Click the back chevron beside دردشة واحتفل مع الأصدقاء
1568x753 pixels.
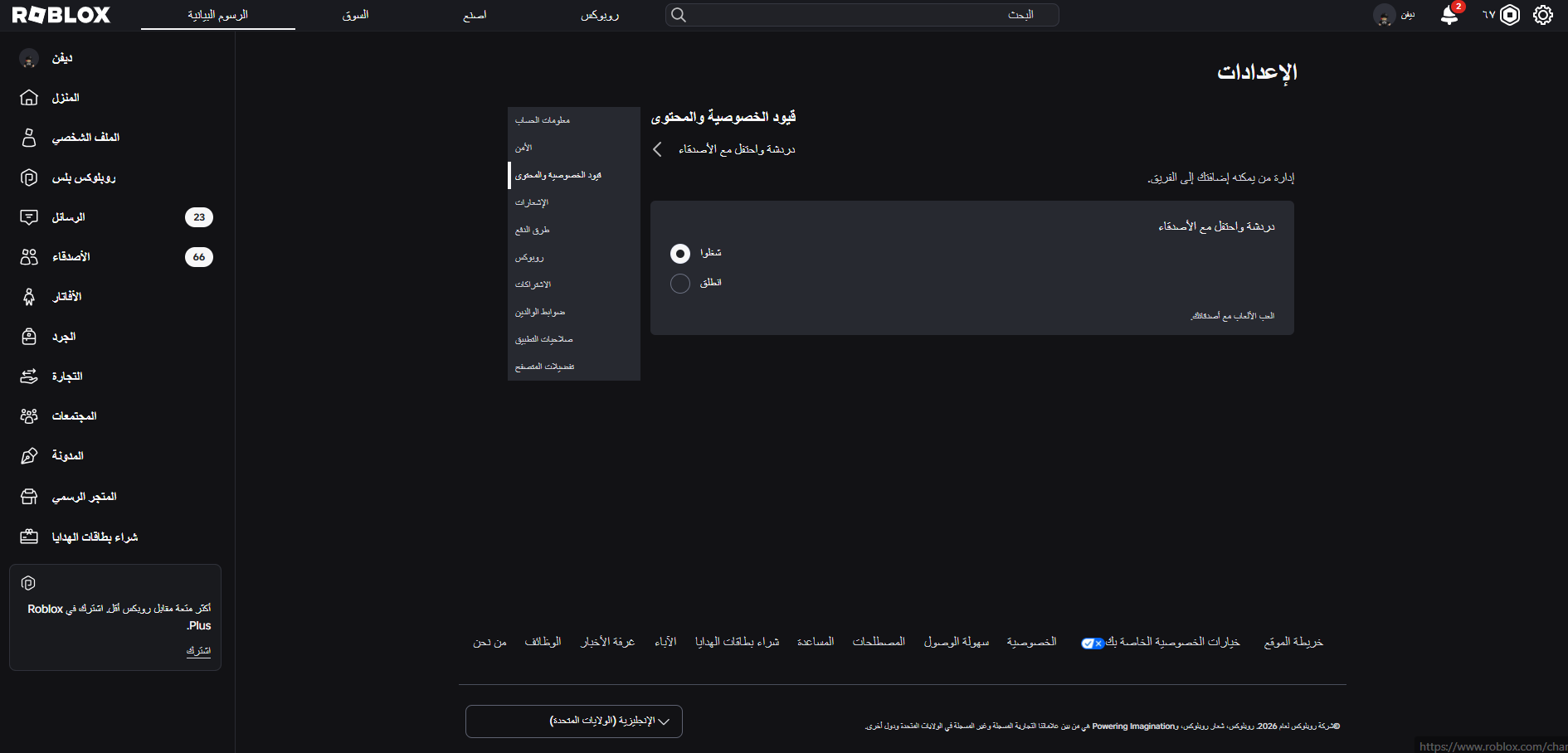click(x=657, y=149)
